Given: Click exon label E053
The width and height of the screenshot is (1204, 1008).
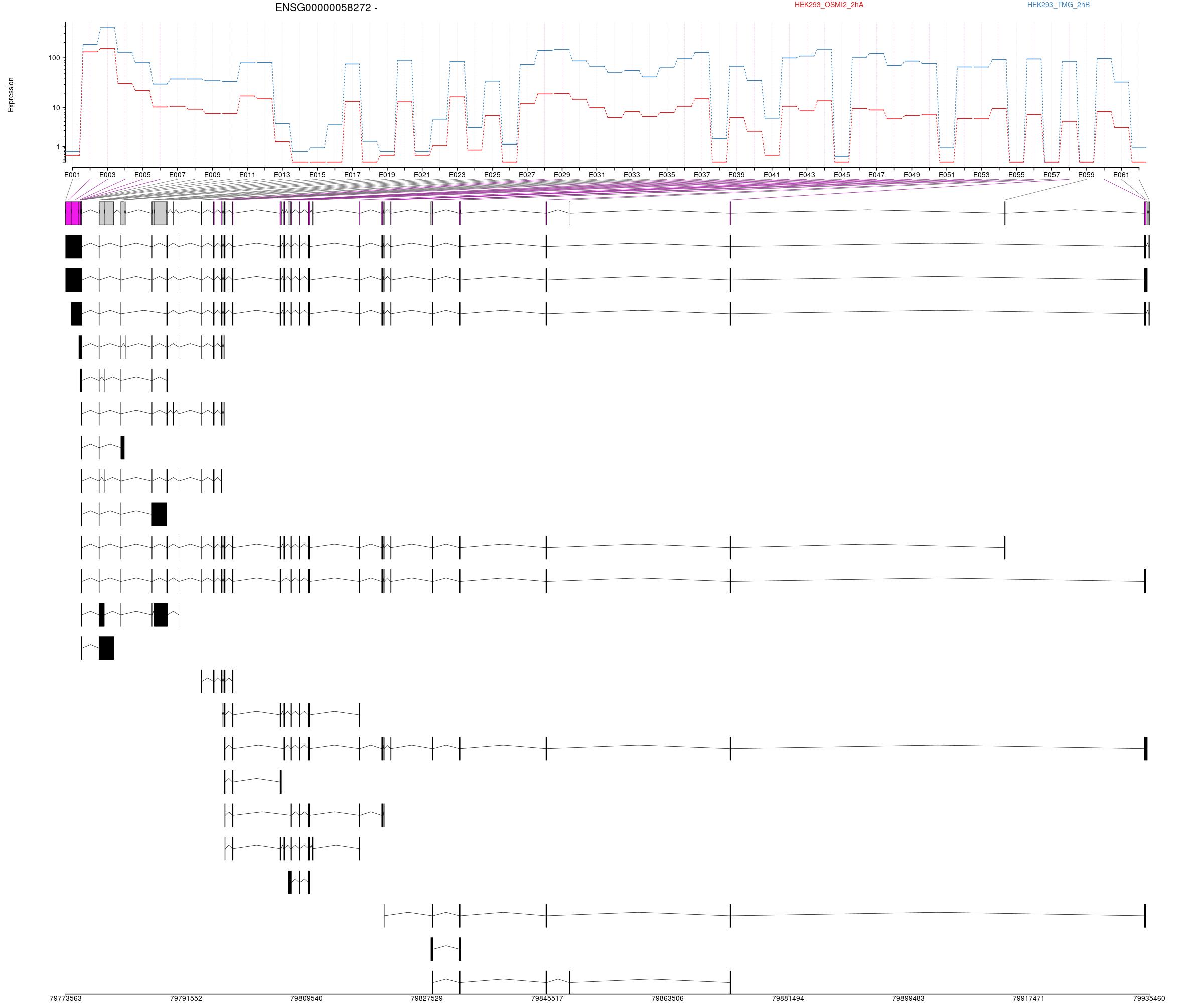Looking at the screenshot, I should click(x=982, y=174).
